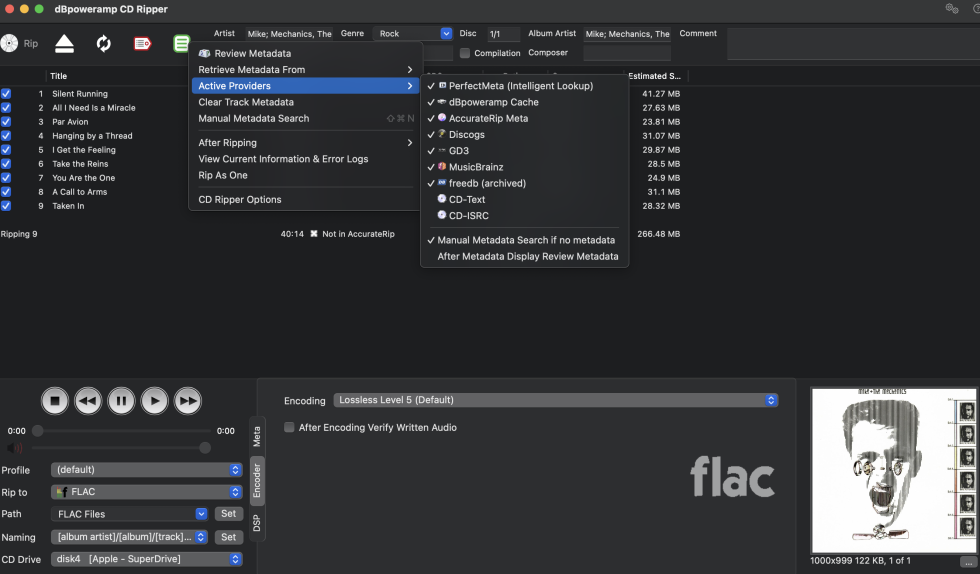The image size is (980, 574).
Task: Open the Path FLAC Files dropdown
Action: pyautogui.click(x=129, y=514)
